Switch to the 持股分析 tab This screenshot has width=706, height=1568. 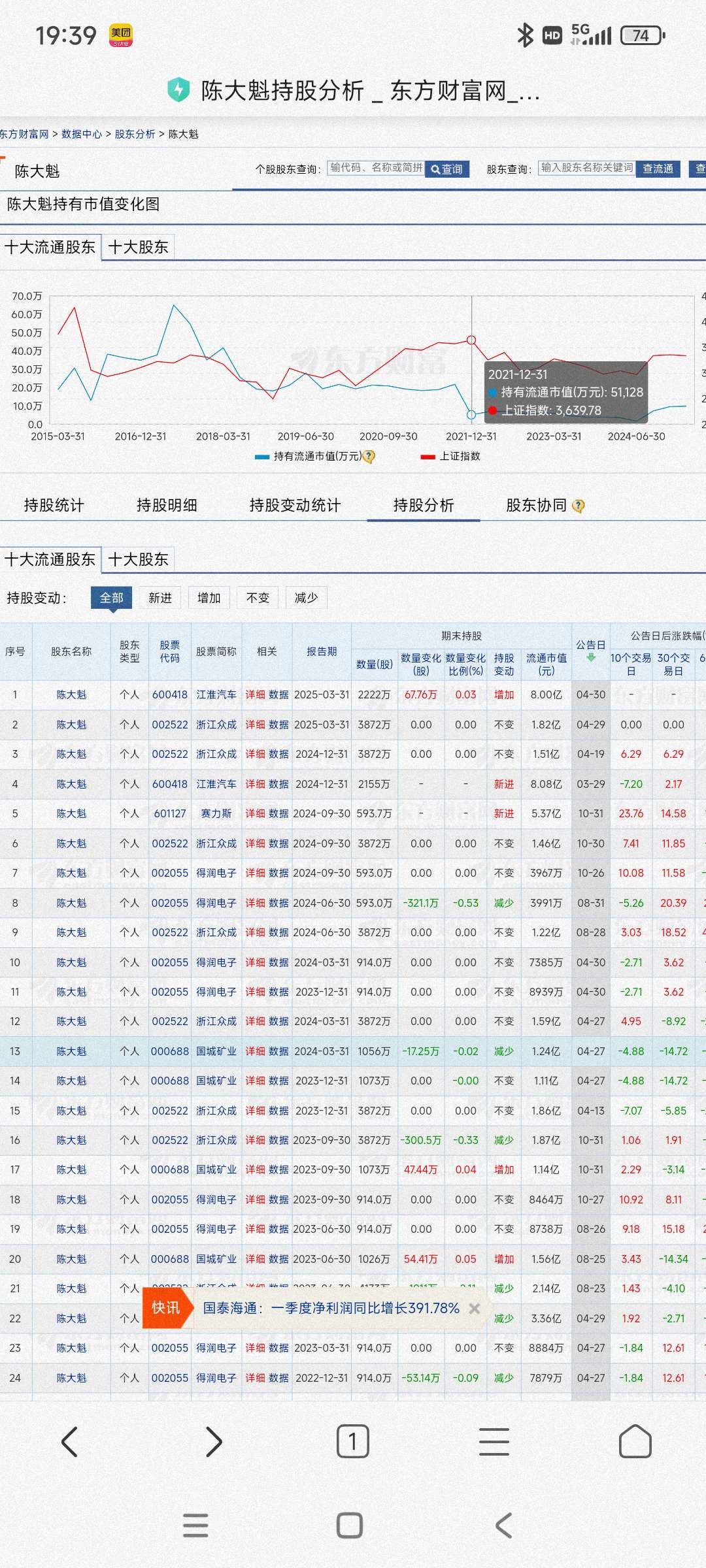tap(424, 505)
